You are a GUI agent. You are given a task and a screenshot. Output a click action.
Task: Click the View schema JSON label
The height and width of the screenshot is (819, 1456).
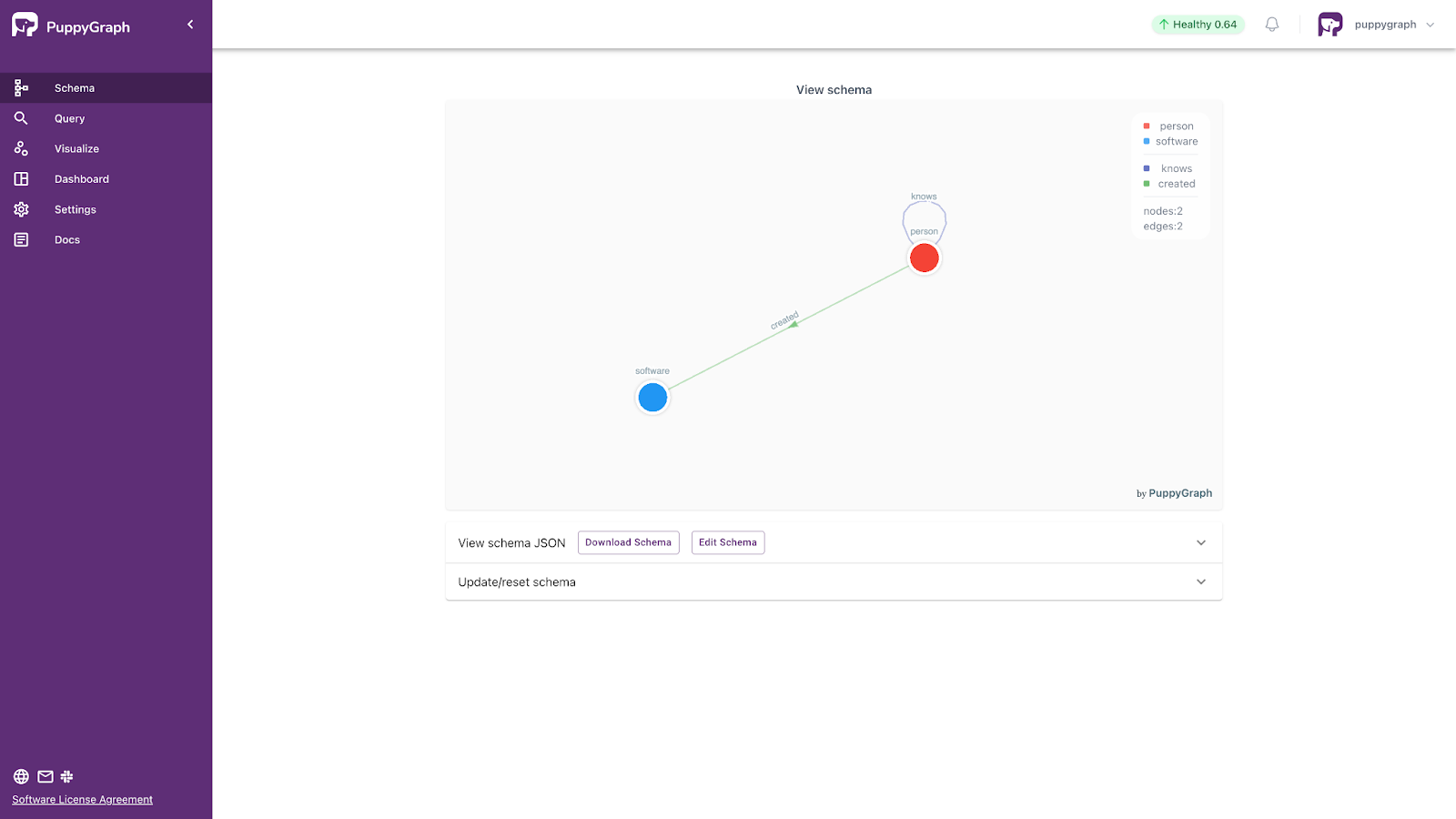click(511, 543)
